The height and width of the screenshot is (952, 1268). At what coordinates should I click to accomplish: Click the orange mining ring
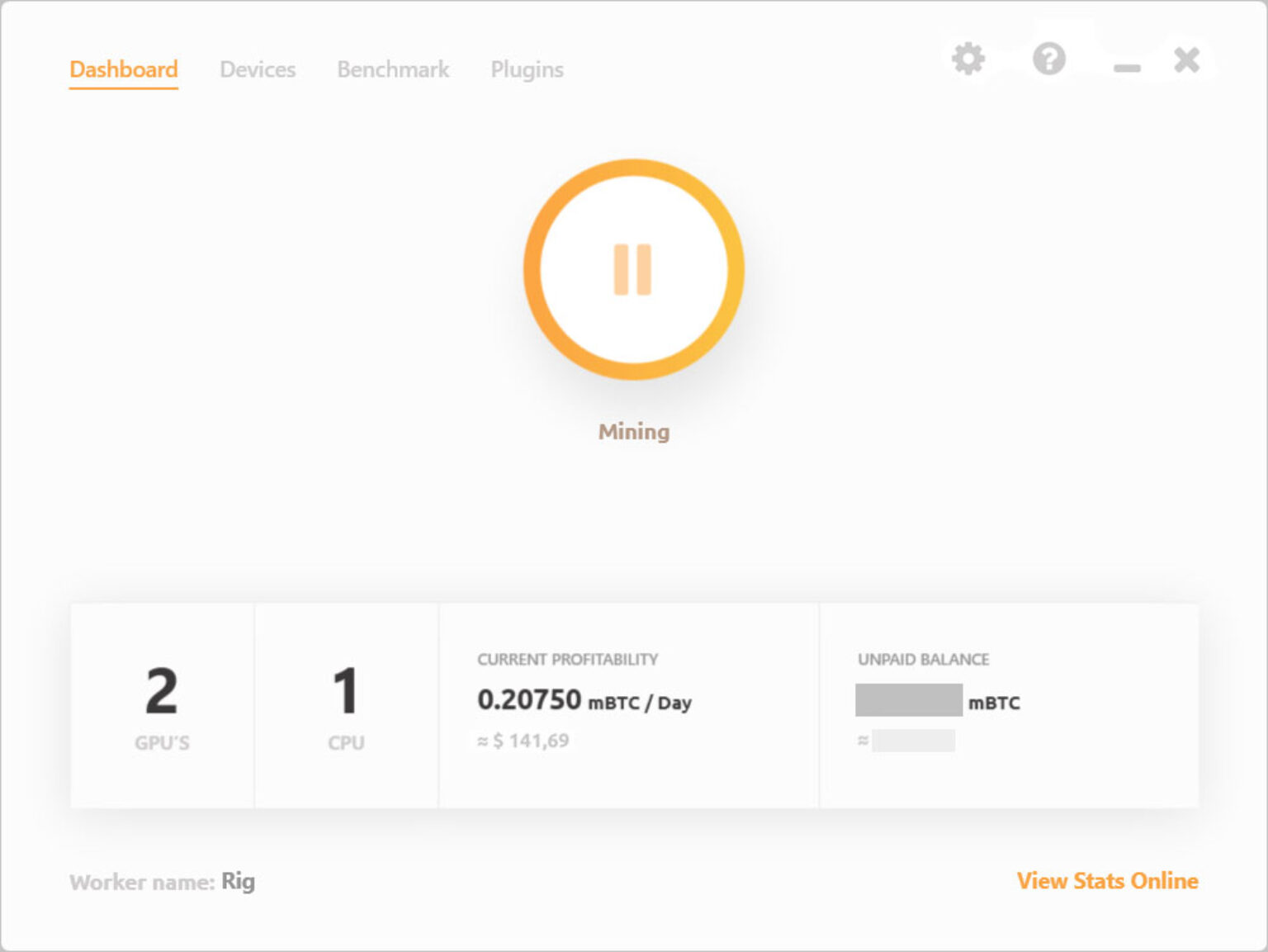(632, 170)
